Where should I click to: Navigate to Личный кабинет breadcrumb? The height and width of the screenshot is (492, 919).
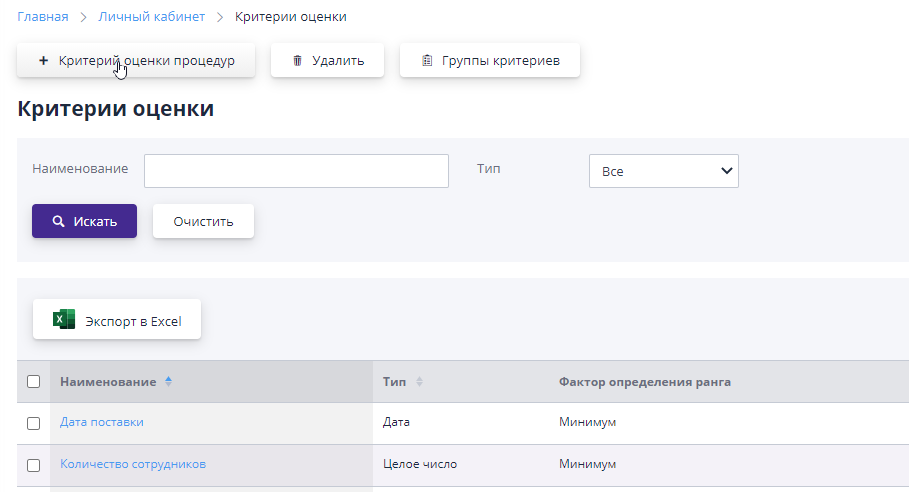151,17
